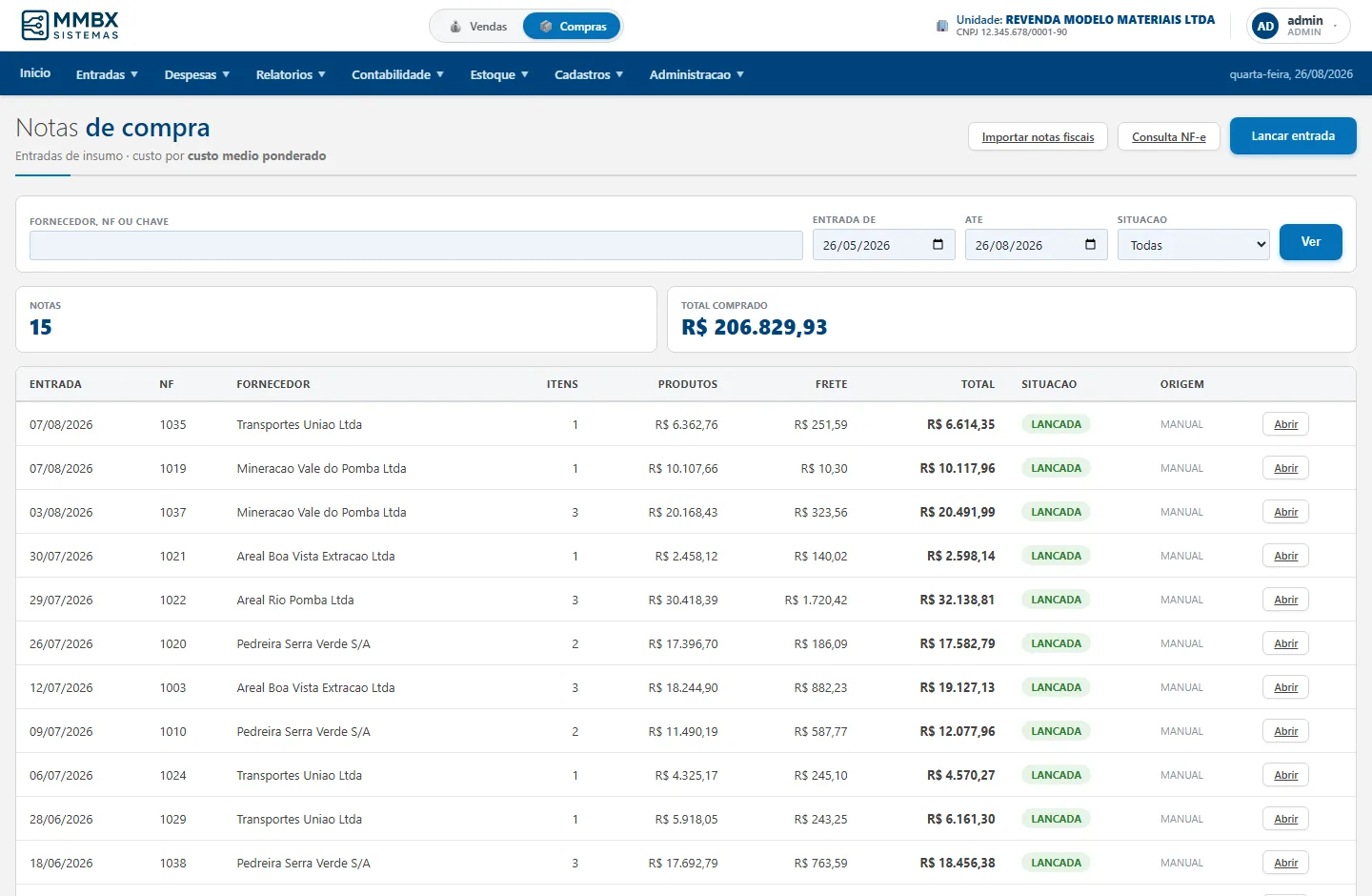
Task: Click frete value R$ 1.720,42
Action: pyautogui.click(x=816, y=600)
